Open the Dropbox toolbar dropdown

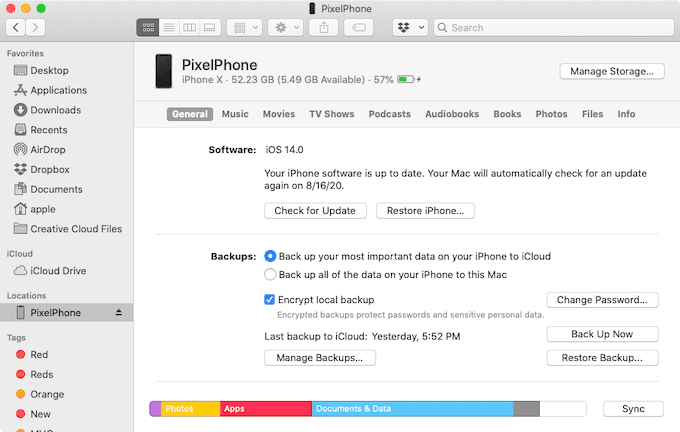410,28
